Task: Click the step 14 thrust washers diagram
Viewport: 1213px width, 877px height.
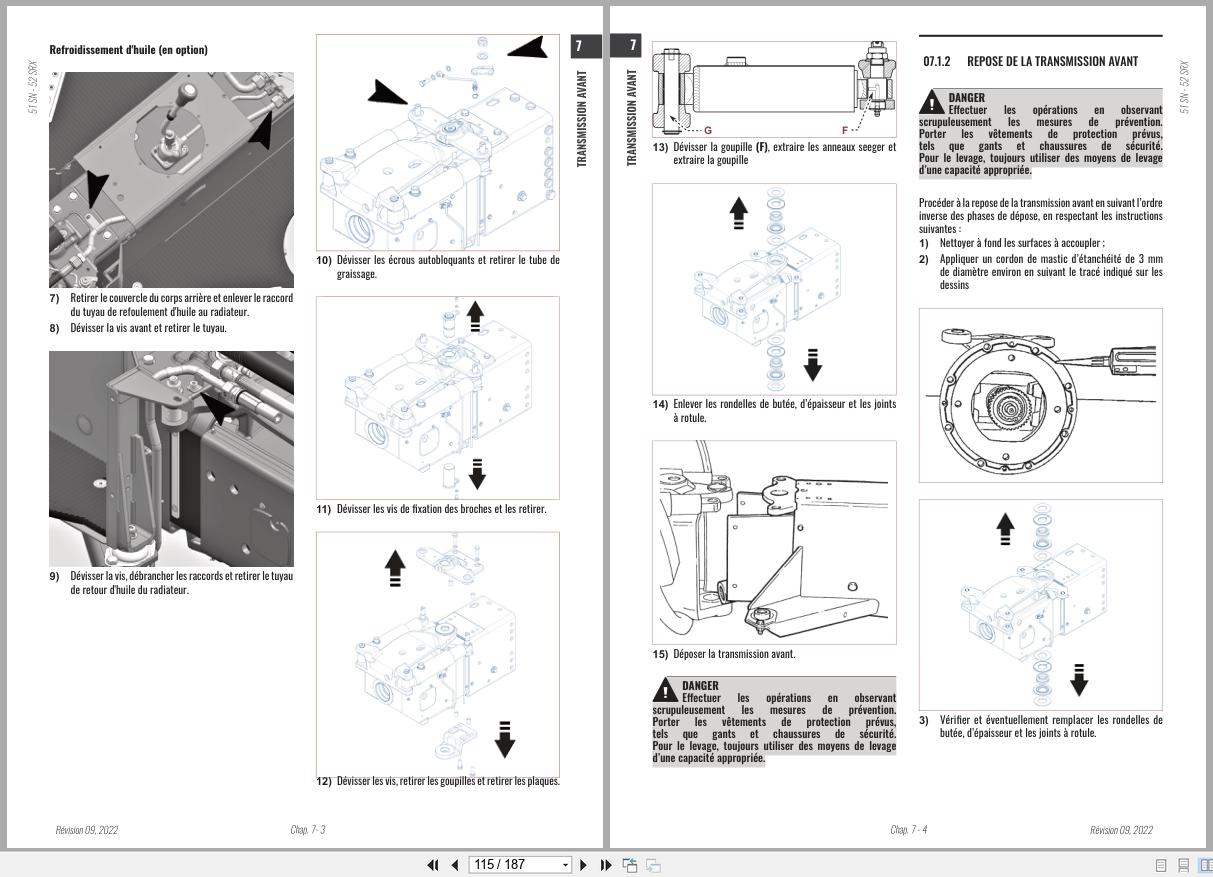Action: [774, 288]
